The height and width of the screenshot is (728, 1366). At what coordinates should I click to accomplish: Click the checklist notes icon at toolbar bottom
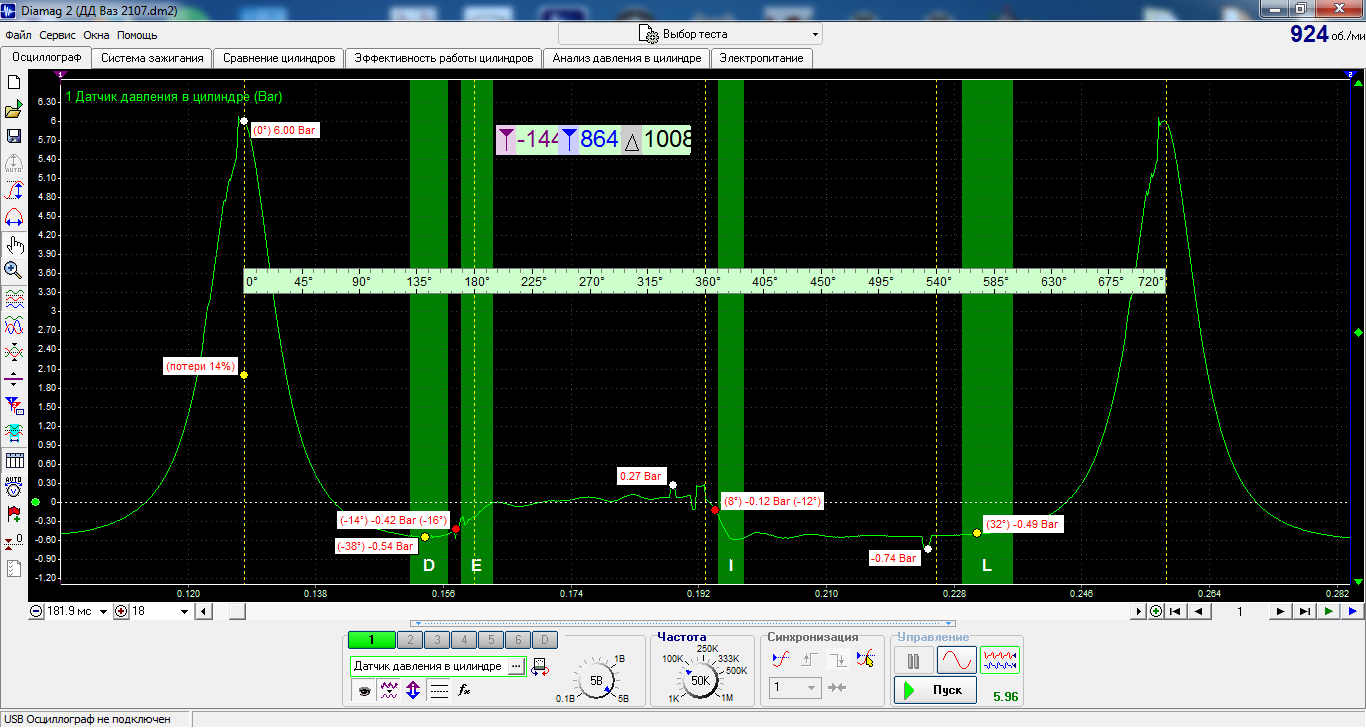click(14, 568)
